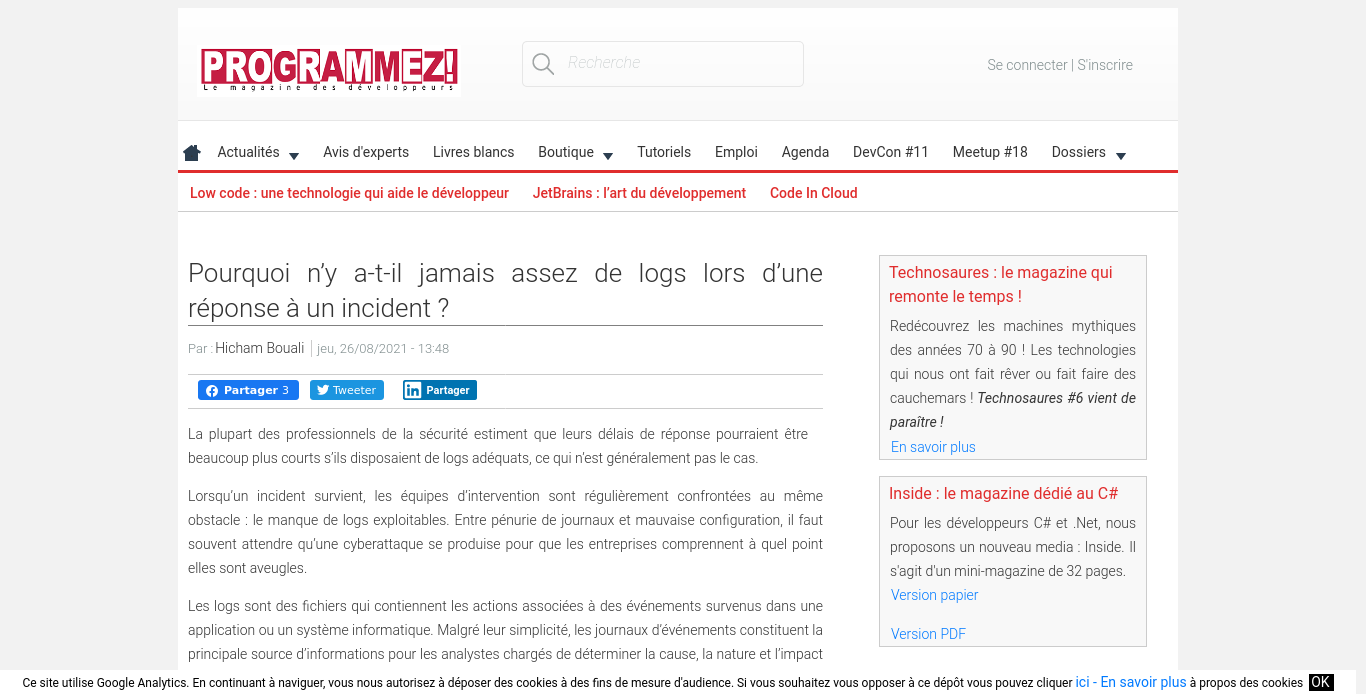
Task: Click the Se connecter link
Action: tap(1027, 65)
